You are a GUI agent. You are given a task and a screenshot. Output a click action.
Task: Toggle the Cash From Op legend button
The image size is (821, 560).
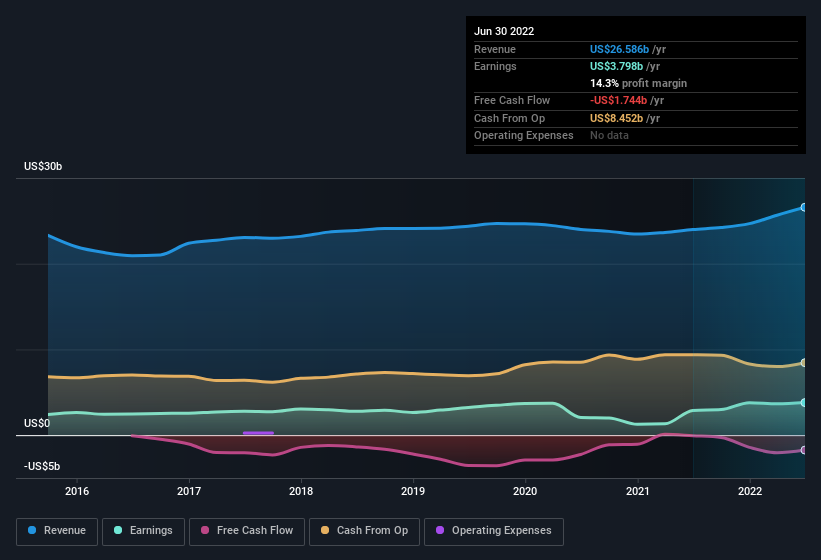[364, 531]
